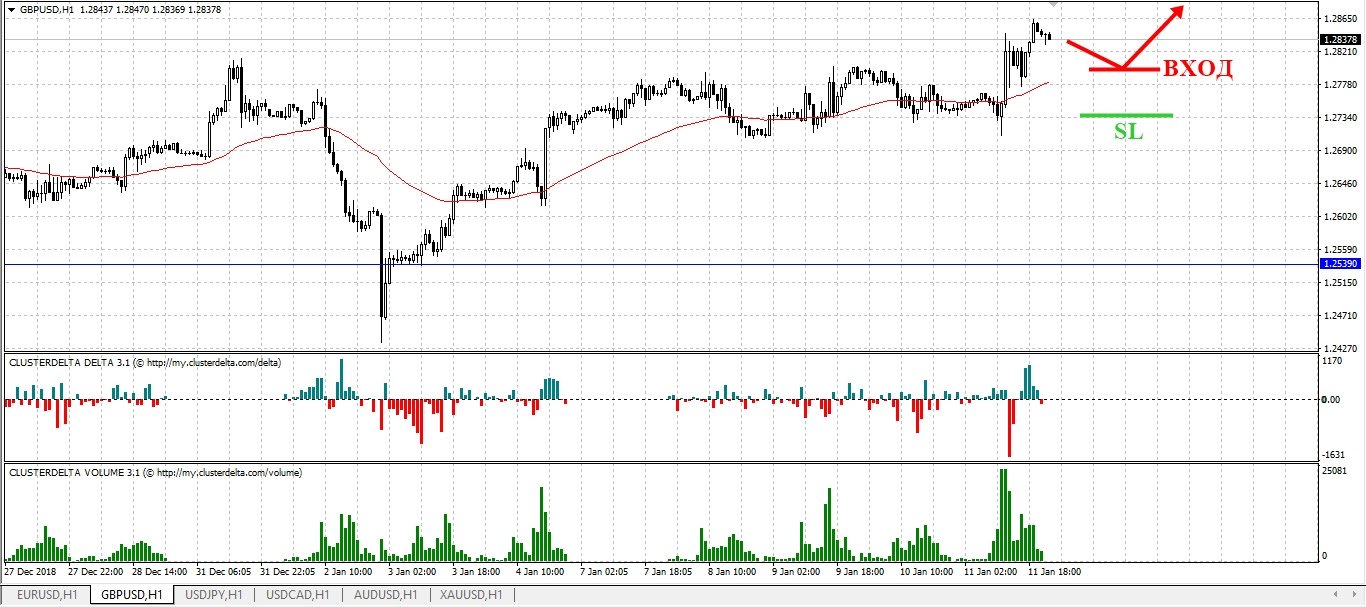This screenshot has width=1366, height=607.
Task: Select the blue 1.25390 price level label
Action: [x=1339, y=264]
